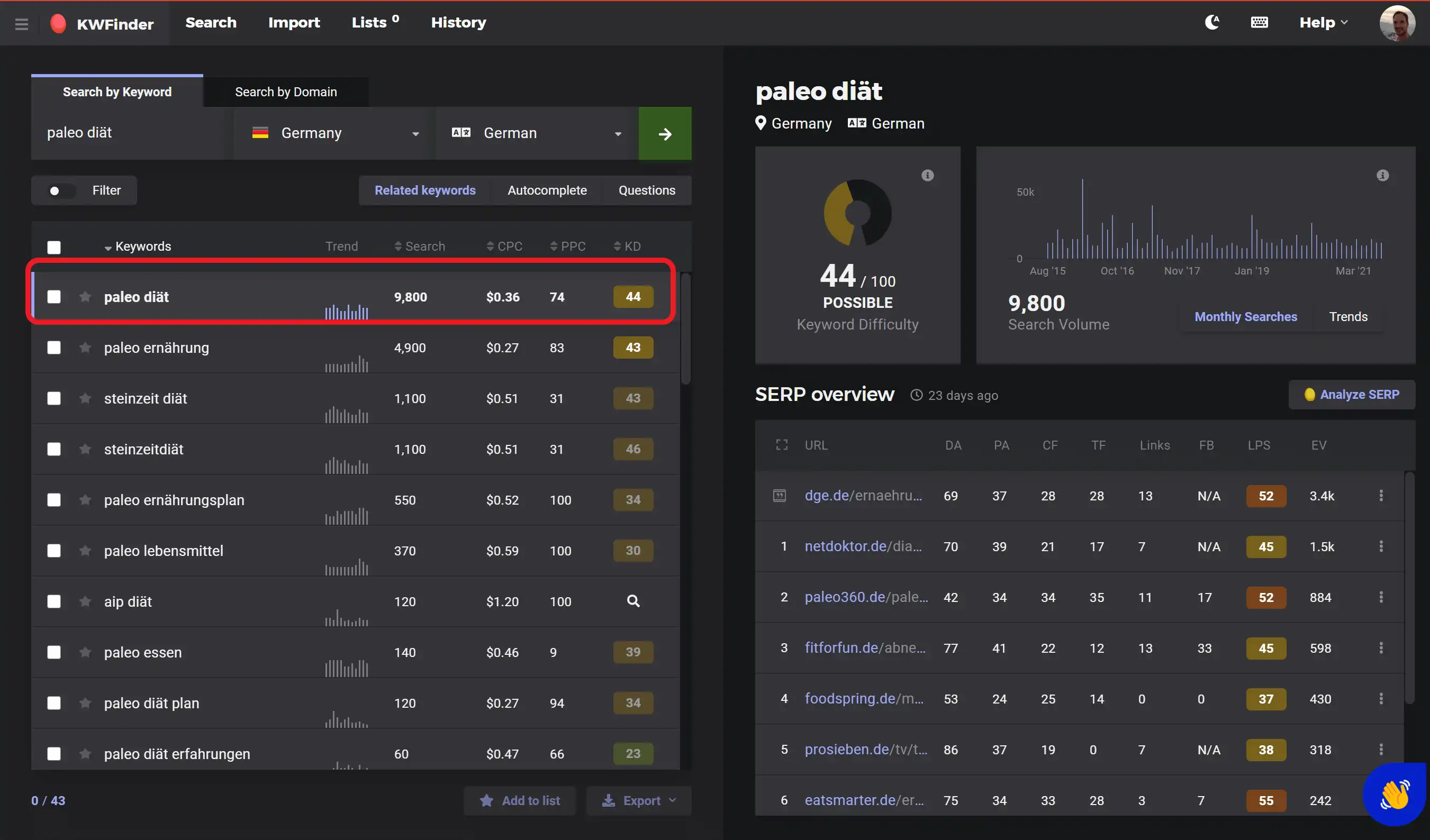Open the hamburger menu icon
The image size is (1430, 840).
(x=22, y=24)
